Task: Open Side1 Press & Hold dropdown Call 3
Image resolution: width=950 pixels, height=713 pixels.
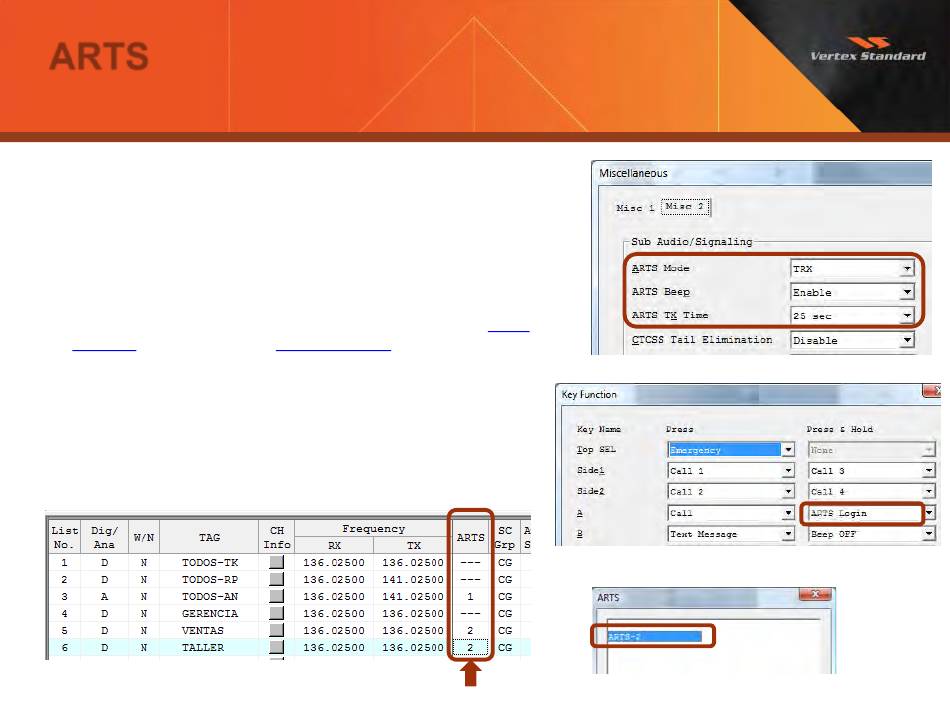Action: (x=871, y=471)
